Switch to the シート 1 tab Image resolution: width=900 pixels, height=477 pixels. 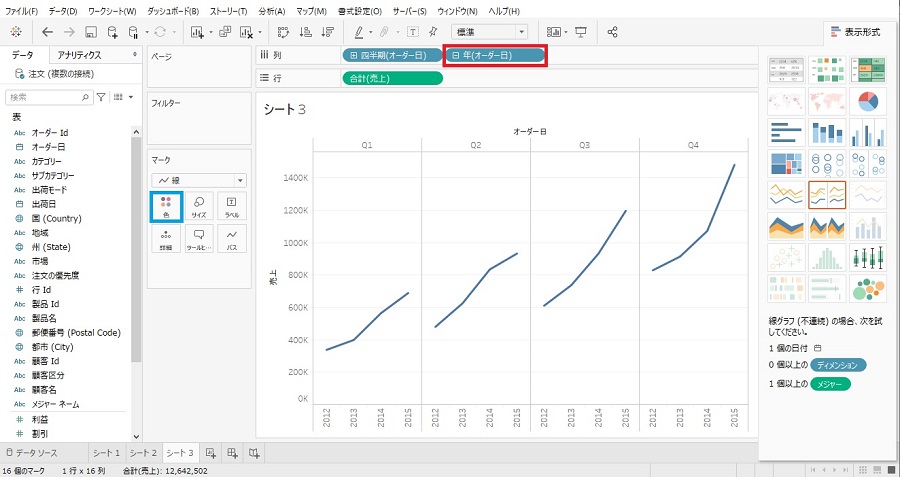105,454
